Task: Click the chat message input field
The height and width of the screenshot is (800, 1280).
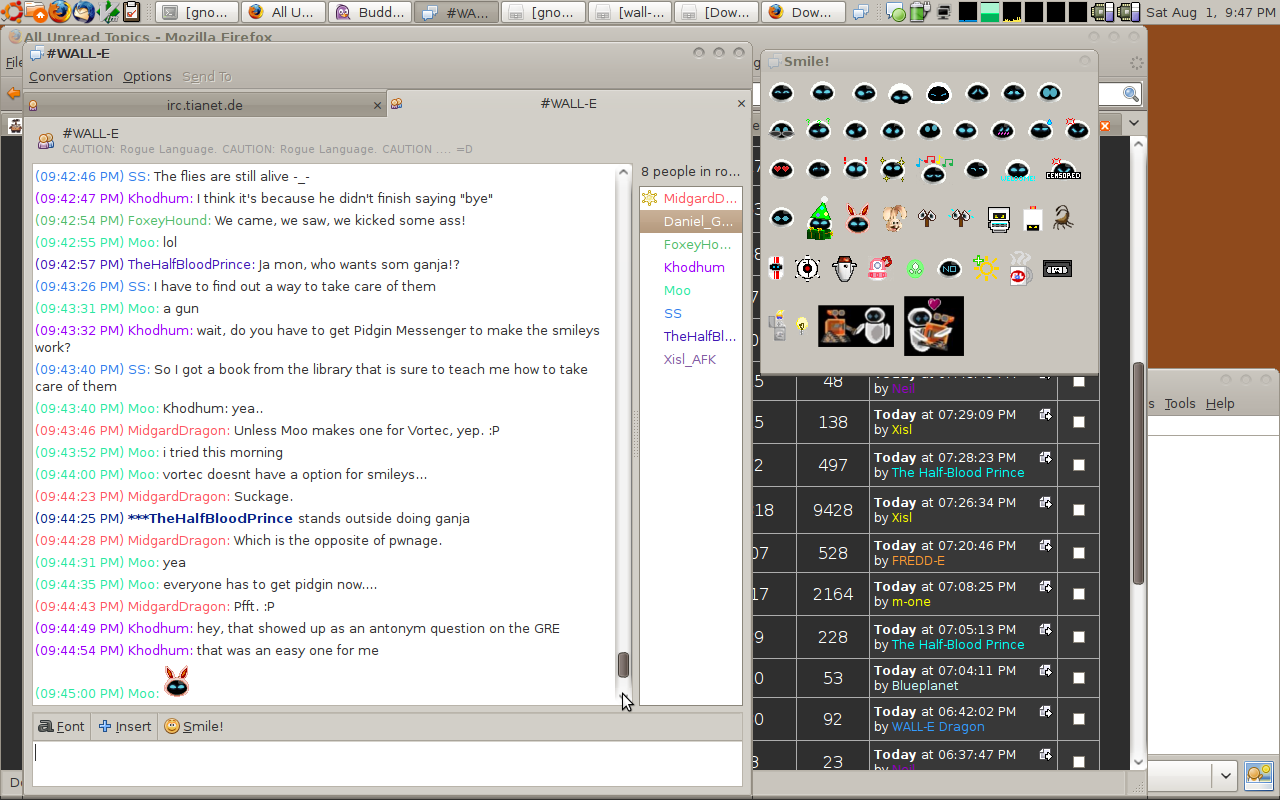Action: 388,762
